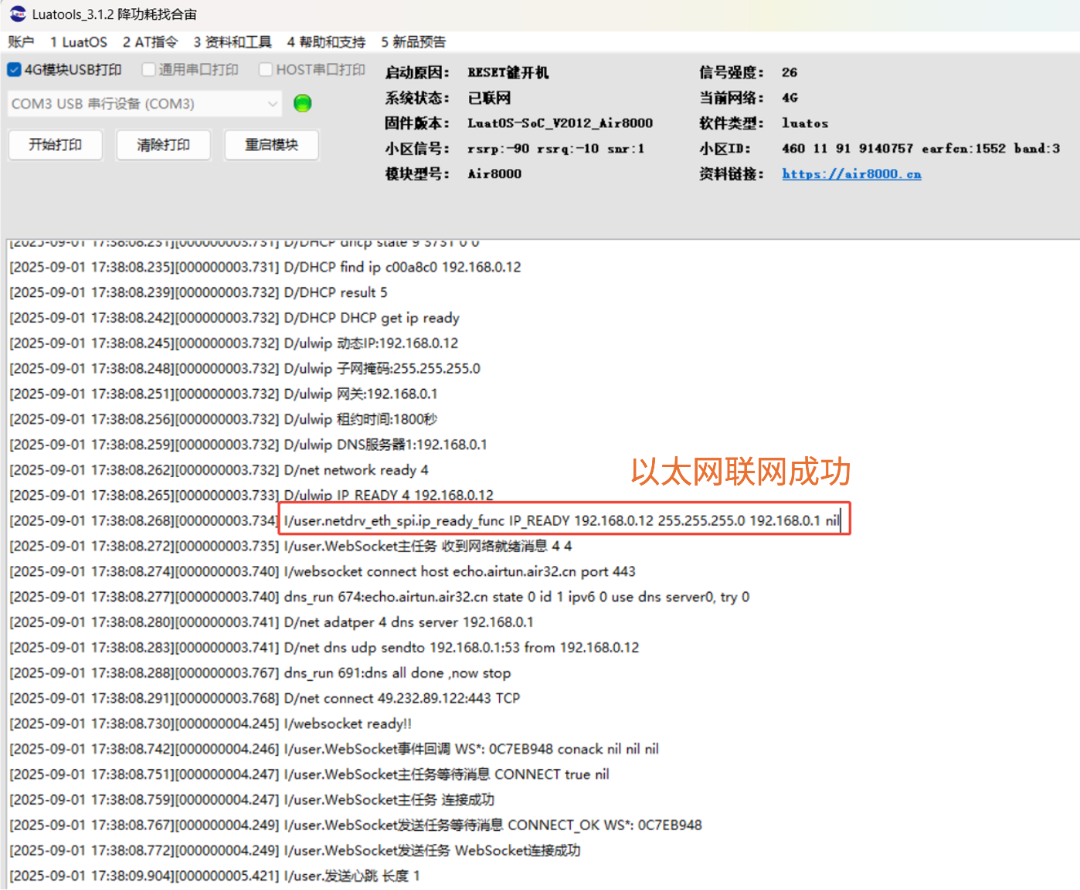Click the cell ID value 460 11 91 9140757
The height and width of the screenshot is (890, 1080).
(847, 149)
